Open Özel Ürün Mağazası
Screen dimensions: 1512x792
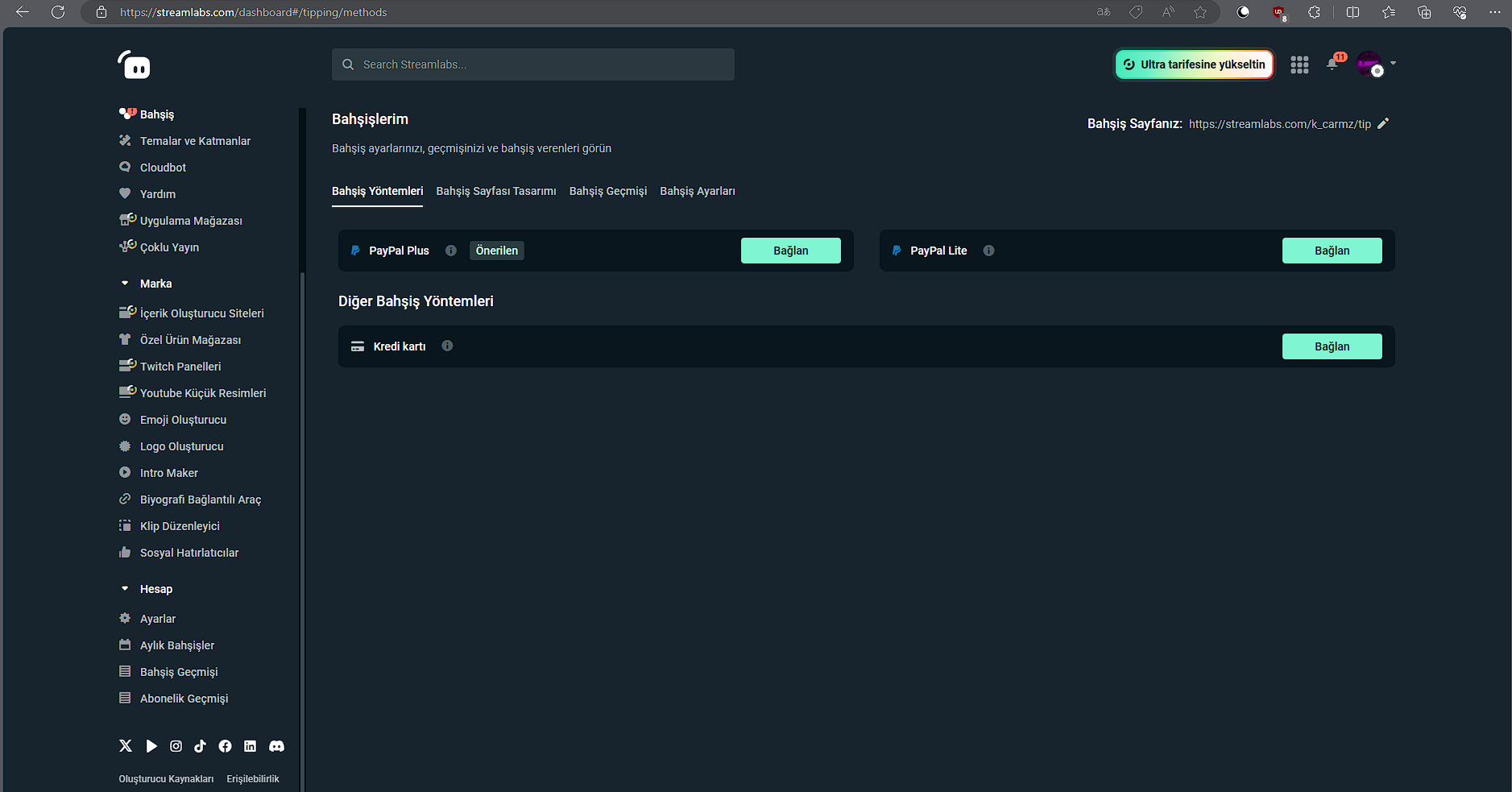click(x=190, y=340)
